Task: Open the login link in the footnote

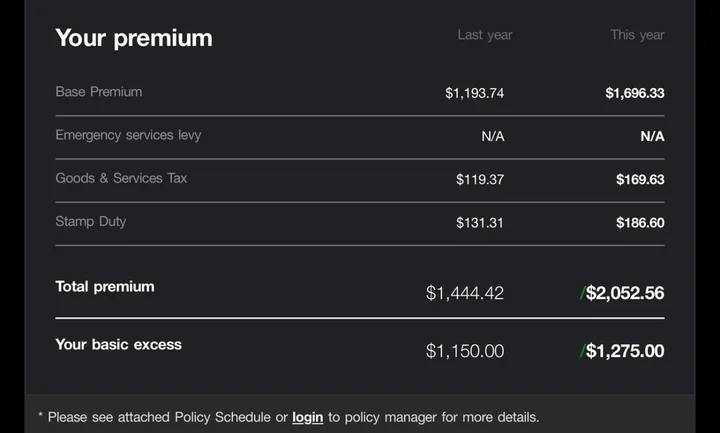Action: coord(307,417)
